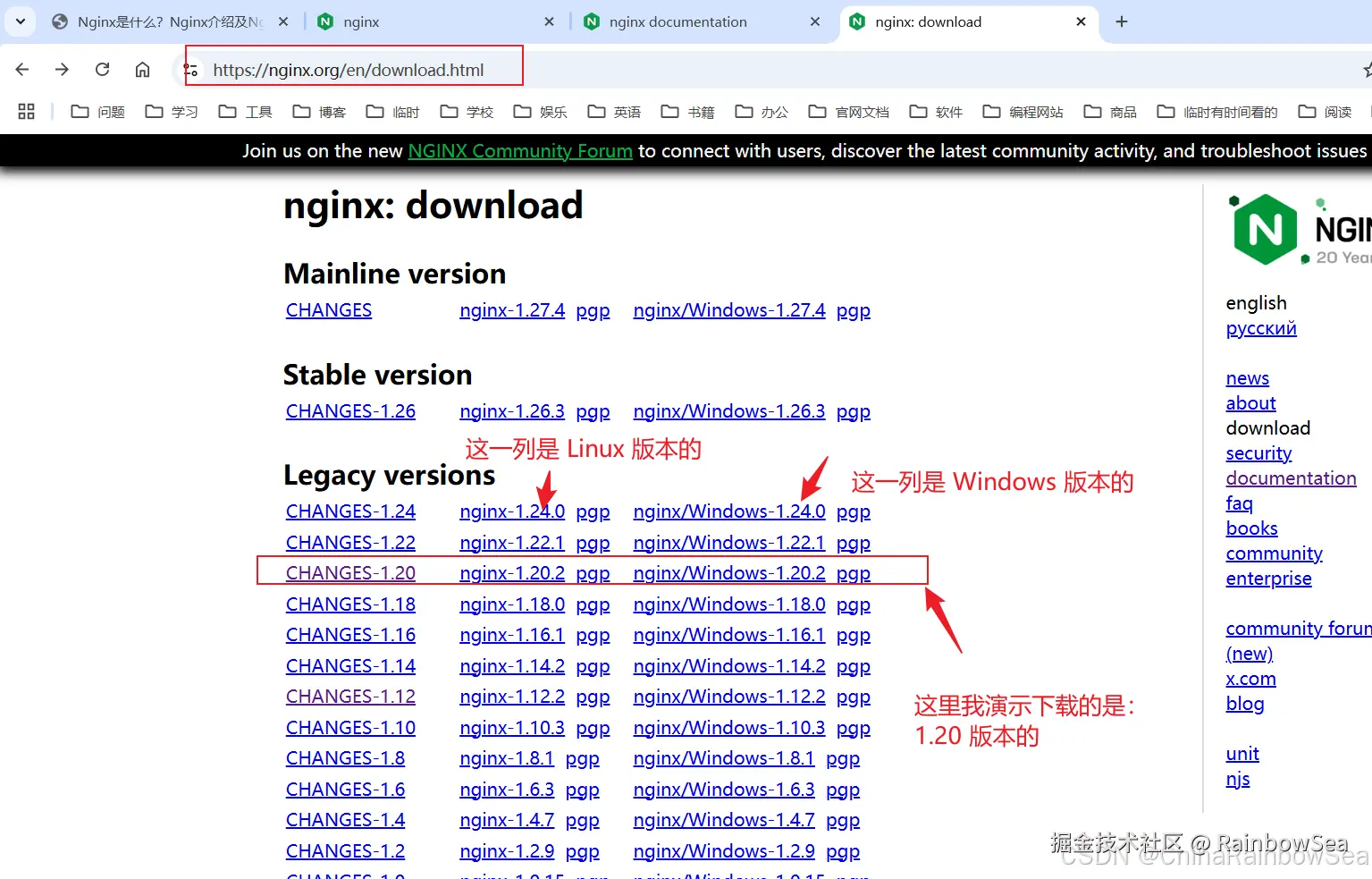Open the 博客 bookmarks folder
Image resolution: width=1372 pixels, height=879 pixels.
[319, 112]
